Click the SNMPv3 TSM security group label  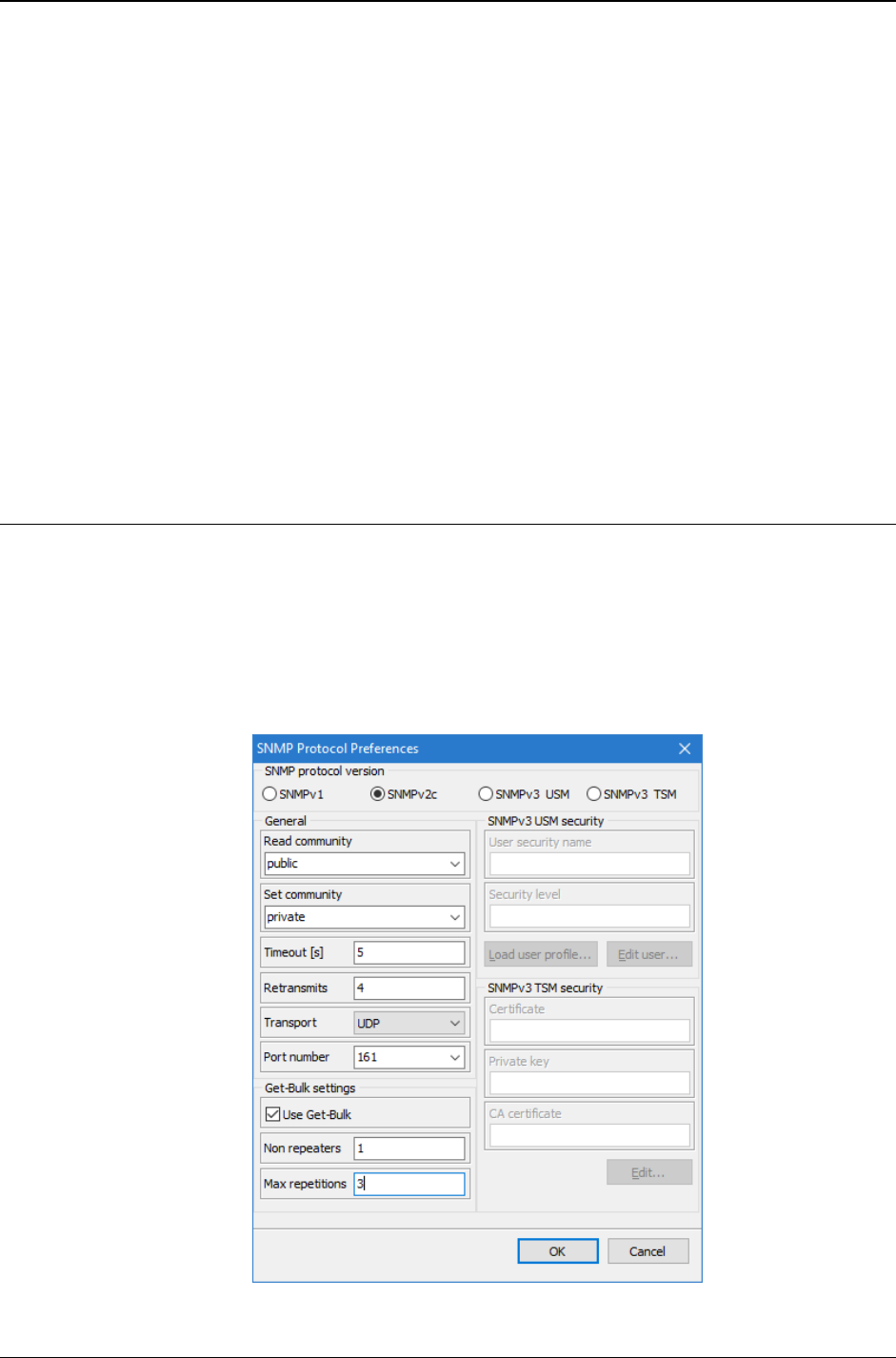pos(546,988)
